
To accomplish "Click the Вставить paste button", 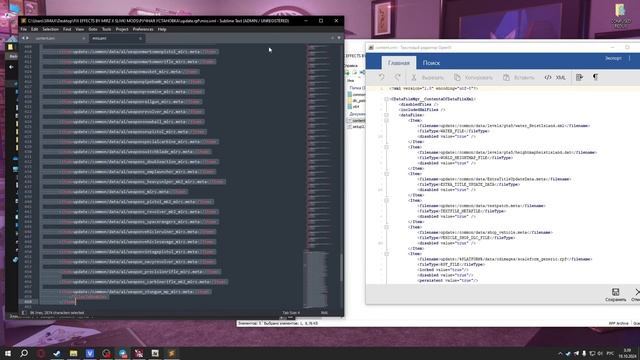I will point(518,78).
